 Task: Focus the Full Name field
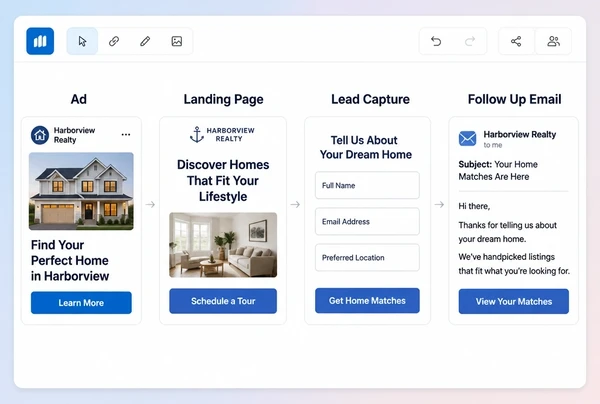click(x=367, y=186)
